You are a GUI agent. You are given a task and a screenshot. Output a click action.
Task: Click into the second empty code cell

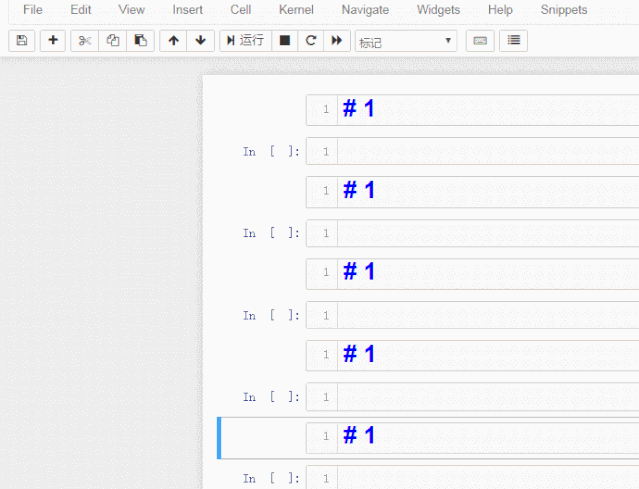pyautogui.click(x=473, y=233)
